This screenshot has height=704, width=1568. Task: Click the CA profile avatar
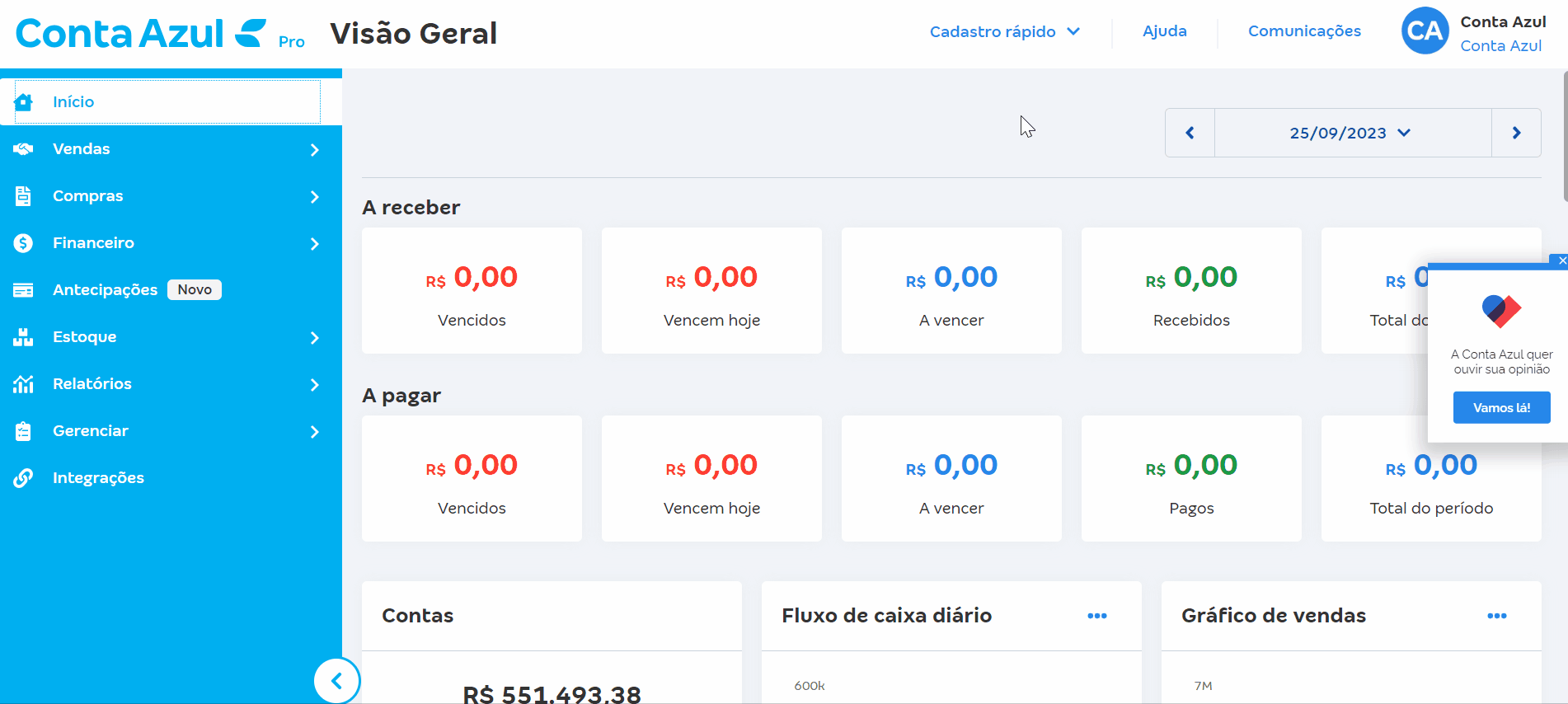click(1425, 31)
